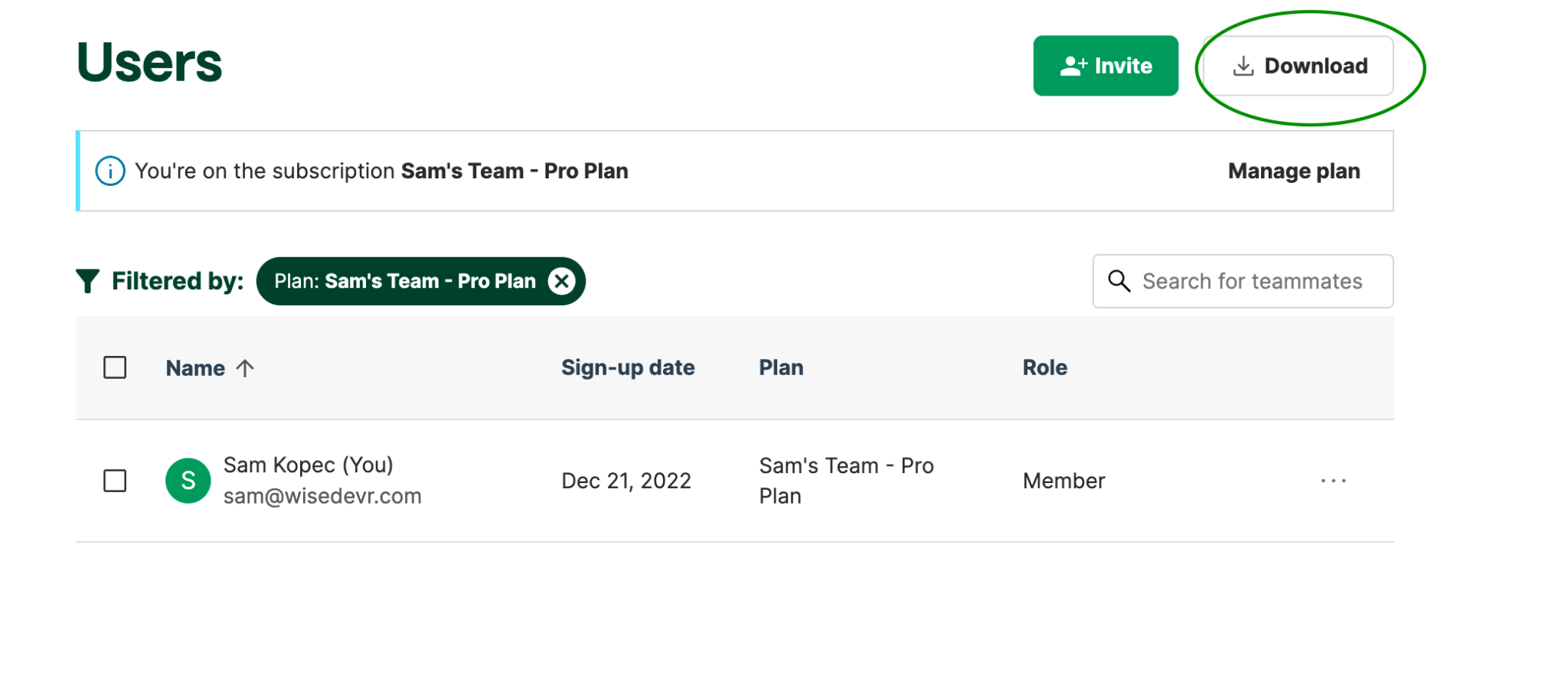Click Sam Kopec's green S avatar

pos(188,481)
